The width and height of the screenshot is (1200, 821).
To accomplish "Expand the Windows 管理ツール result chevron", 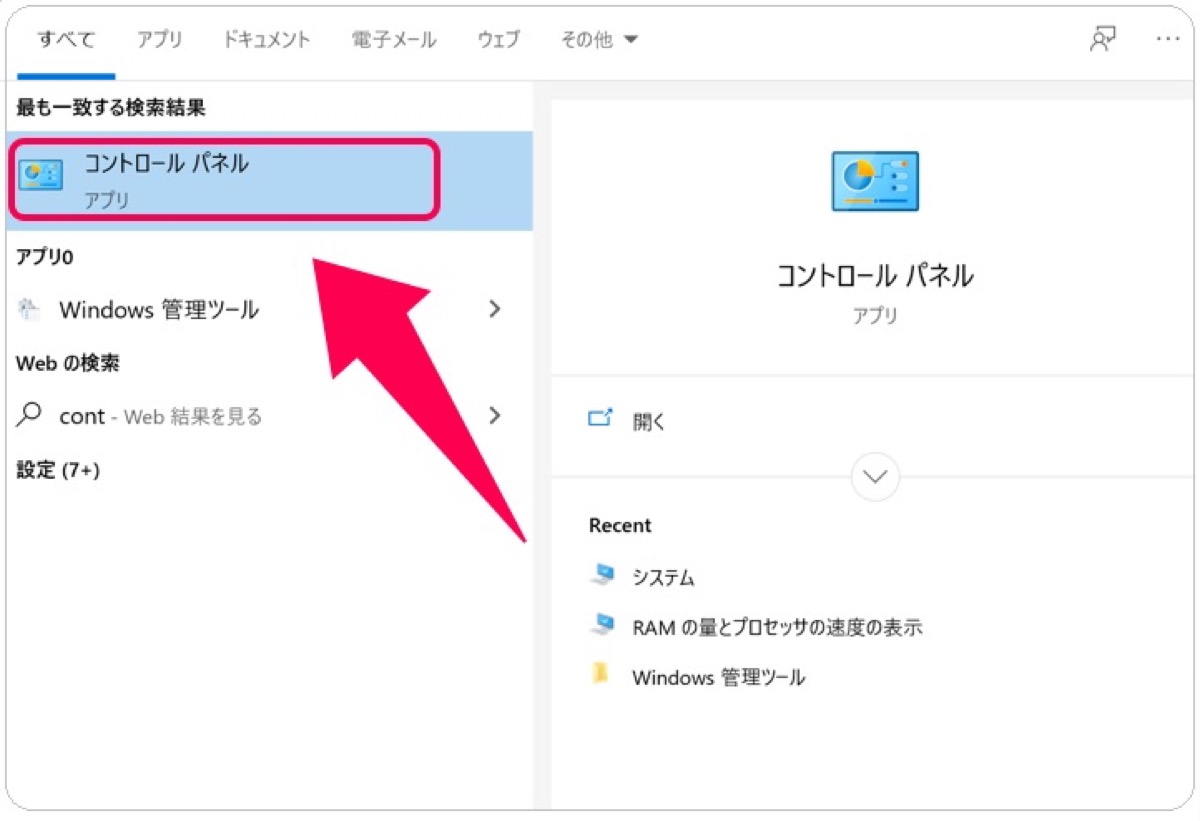I will point(494,310).
